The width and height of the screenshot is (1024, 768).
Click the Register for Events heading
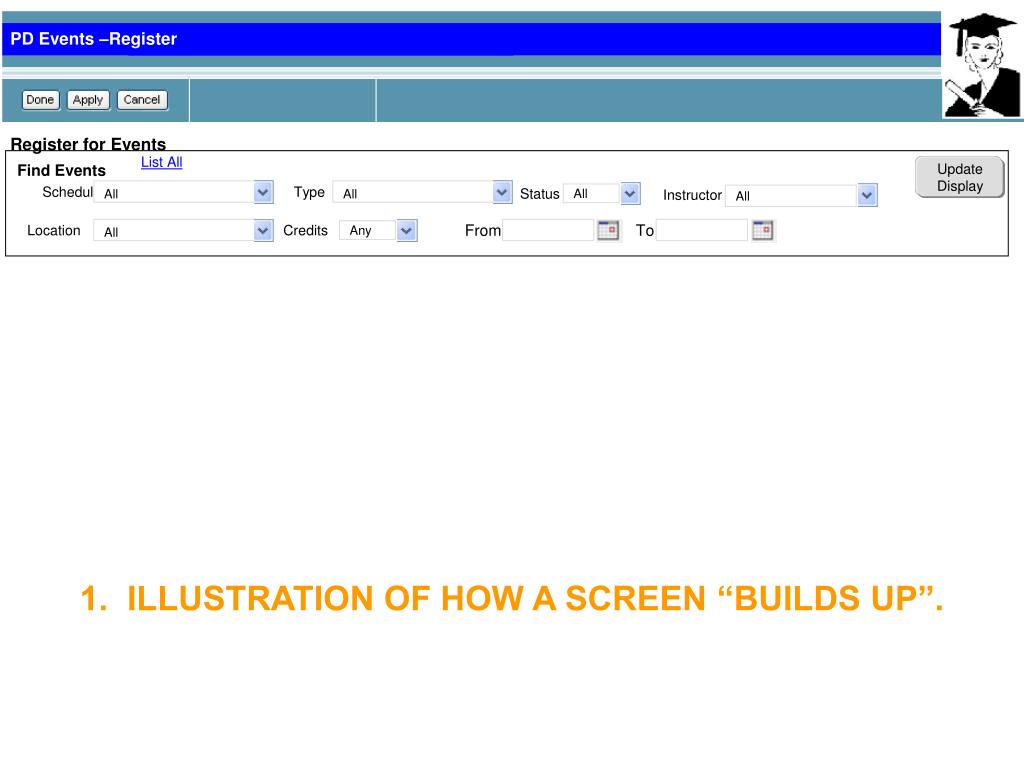[x=88, y=144]
